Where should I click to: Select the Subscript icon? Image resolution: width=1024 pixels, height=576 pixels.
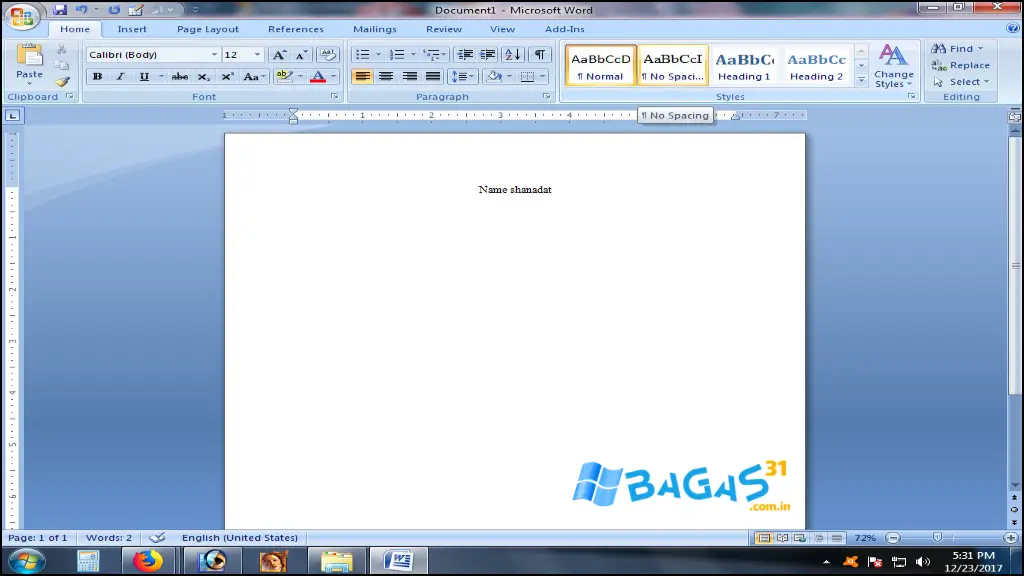click(x=203, y=76)
